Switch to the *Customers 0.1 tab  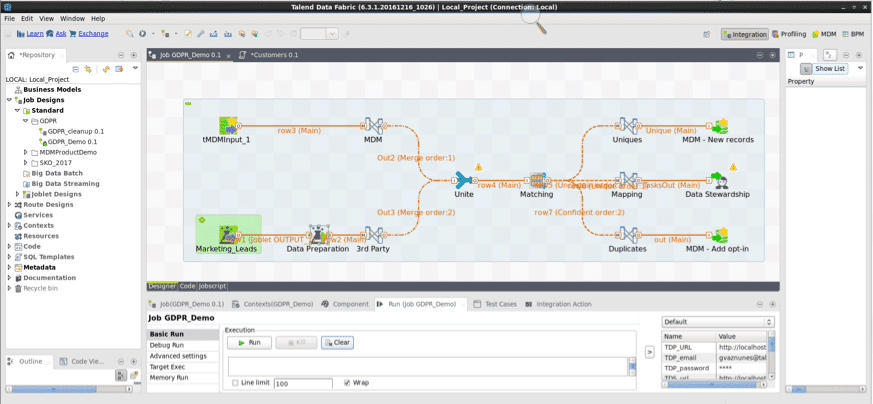[x=269, y=55]
